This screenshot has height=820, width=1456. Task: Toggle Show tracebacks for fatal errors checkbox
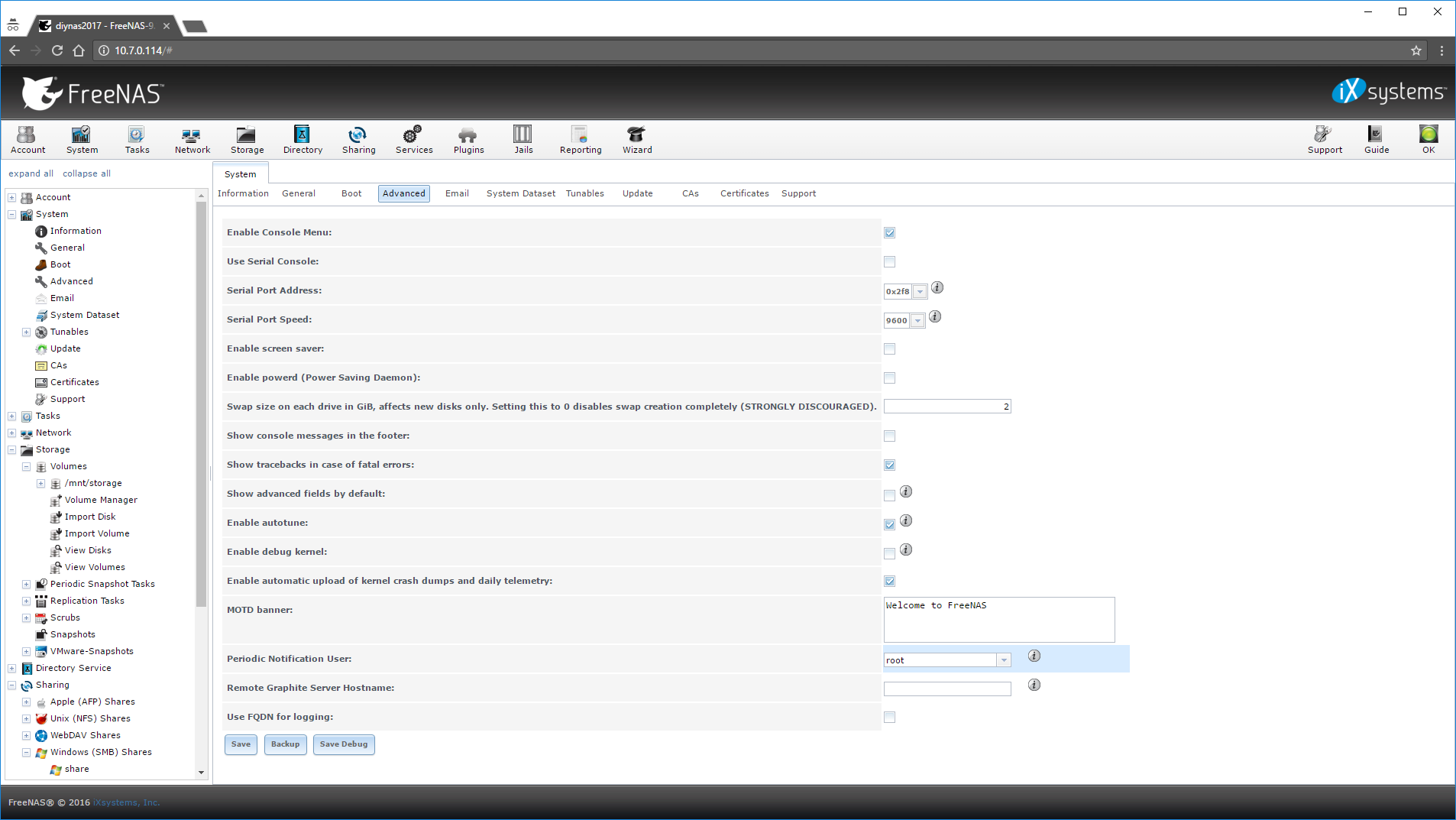(889, 465)
